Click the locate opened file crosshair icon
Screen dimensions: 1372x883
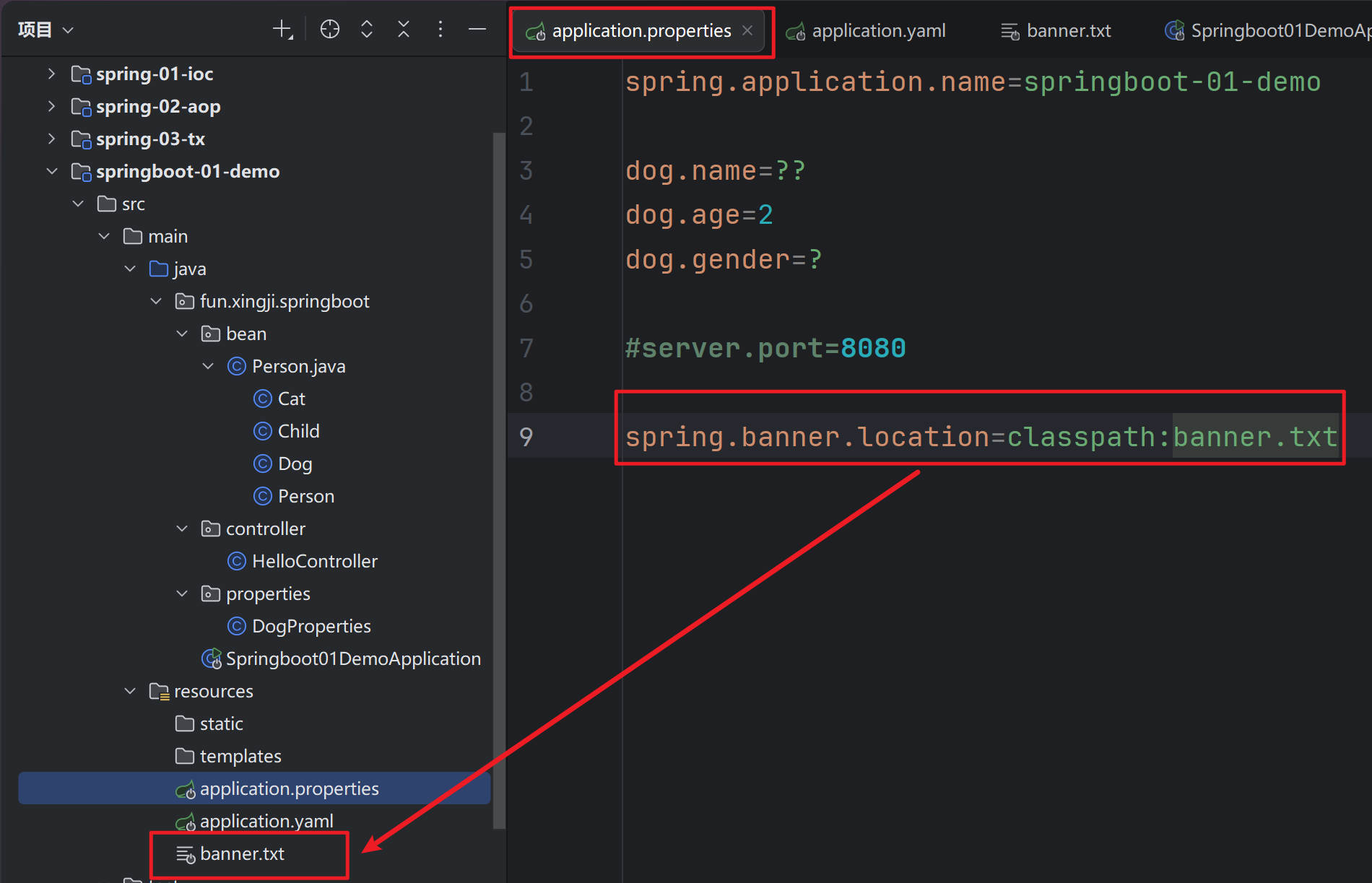click(x=330, y=30)
